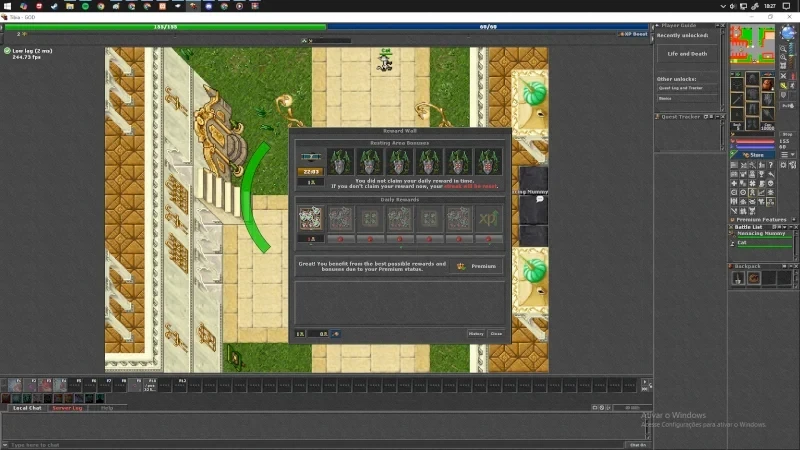
Task: Click the weapon hand equipment slot
Action: tap(737, 99)
